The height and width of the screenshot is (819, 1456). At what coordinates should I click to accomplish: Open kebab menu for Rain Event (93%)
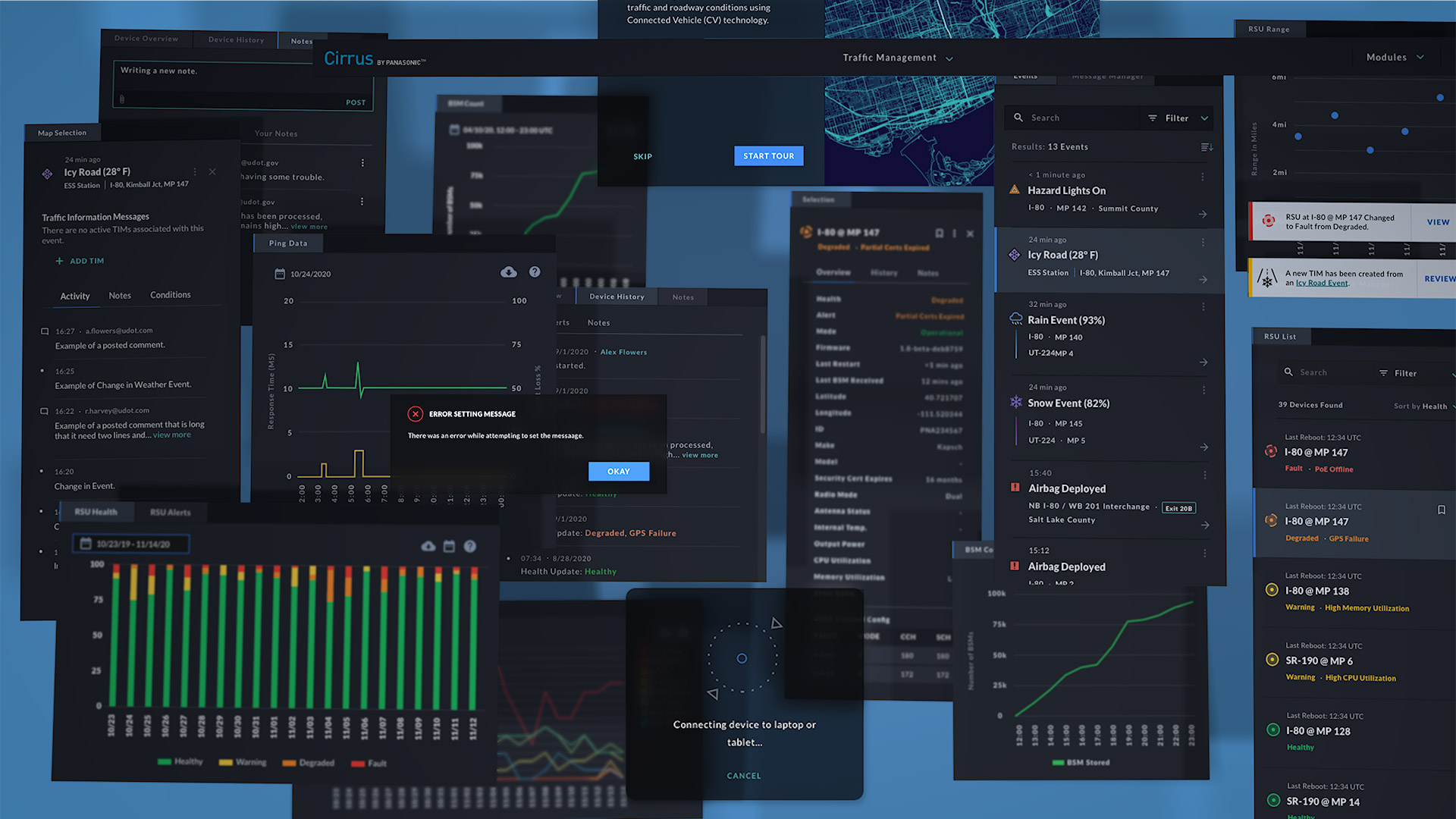tap(1203, 306)
